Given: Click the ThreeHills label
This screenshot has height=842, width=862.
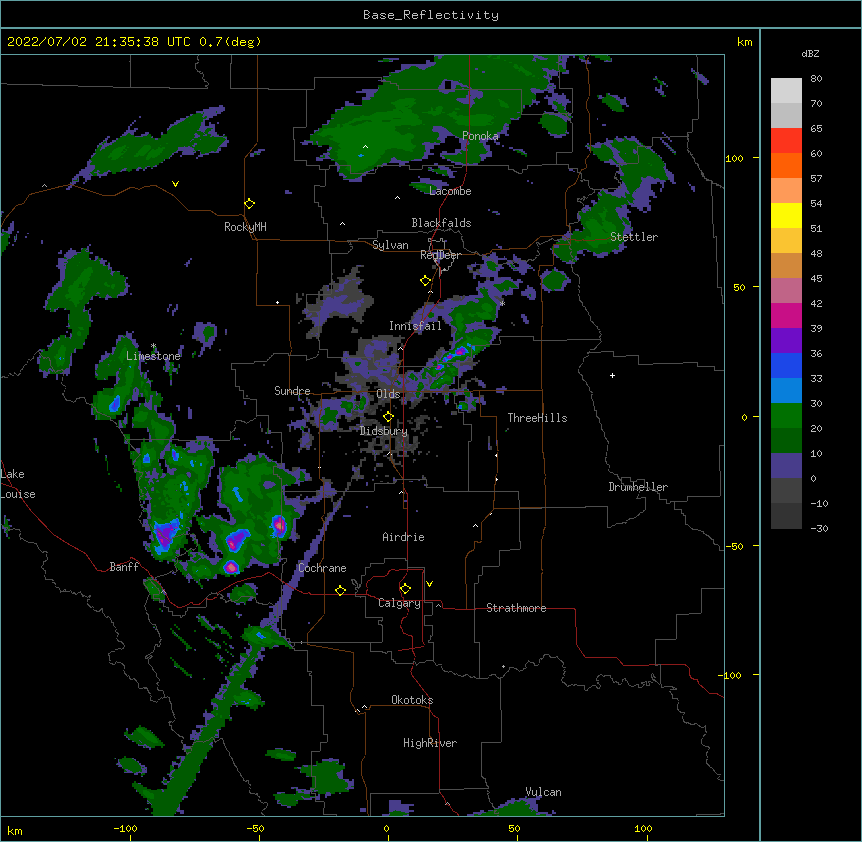Looking at the screenshot, I should 537,418.
